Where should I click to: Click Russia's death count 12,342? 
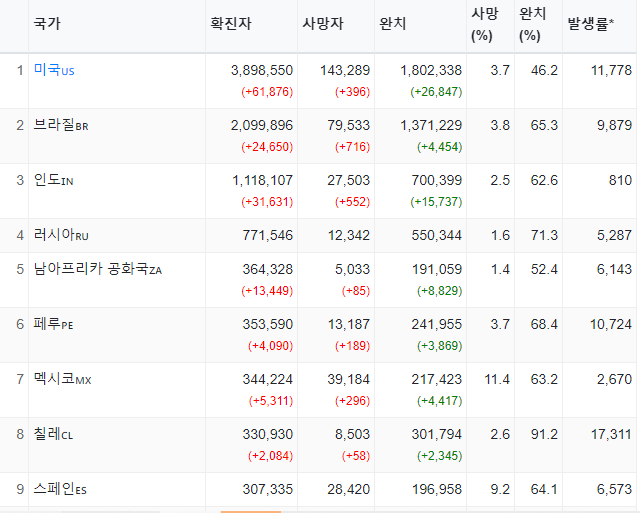[349, 235]
